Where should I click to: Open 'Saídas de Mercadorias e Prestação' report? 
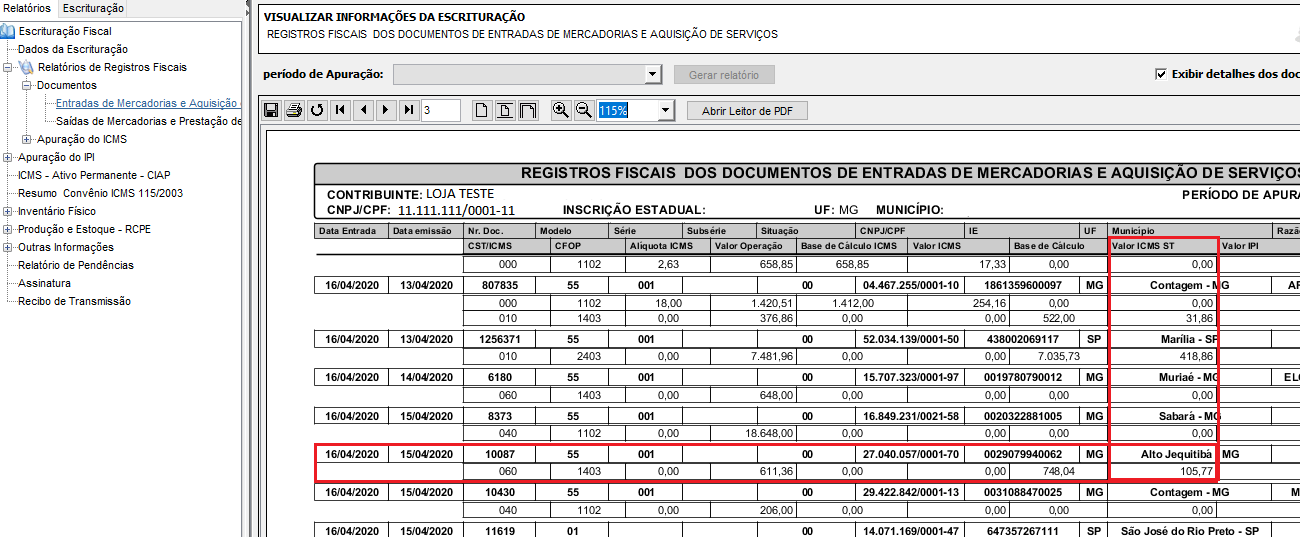pyautogui.click(x=148, y=121)
